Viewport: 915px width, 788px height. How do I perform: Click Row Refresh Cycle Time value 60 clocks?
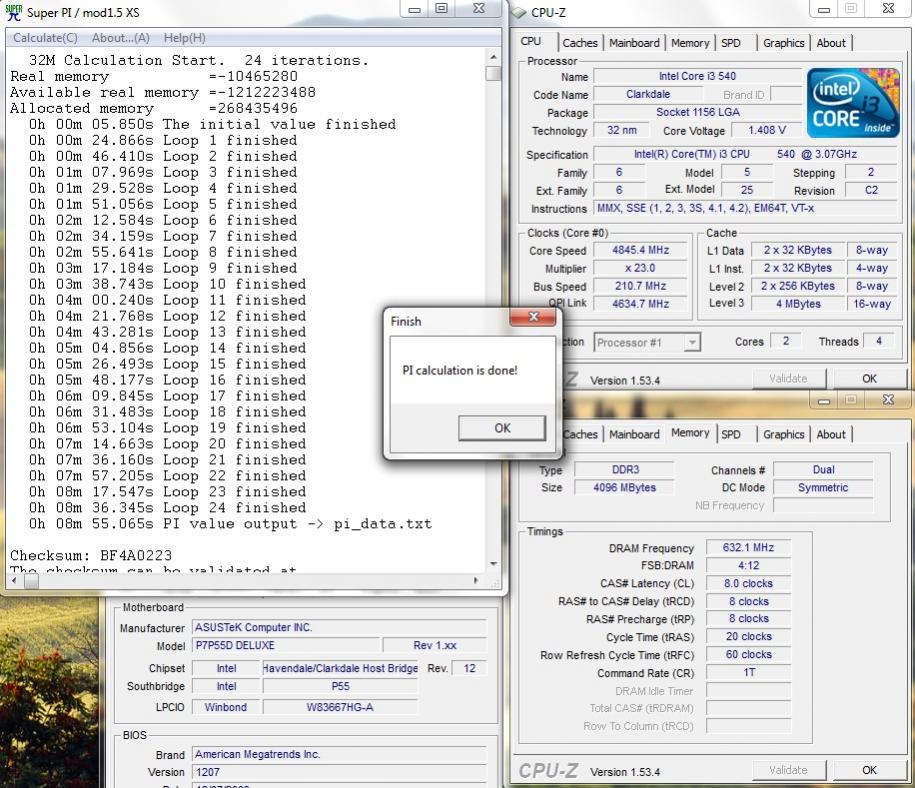(748, 654)
